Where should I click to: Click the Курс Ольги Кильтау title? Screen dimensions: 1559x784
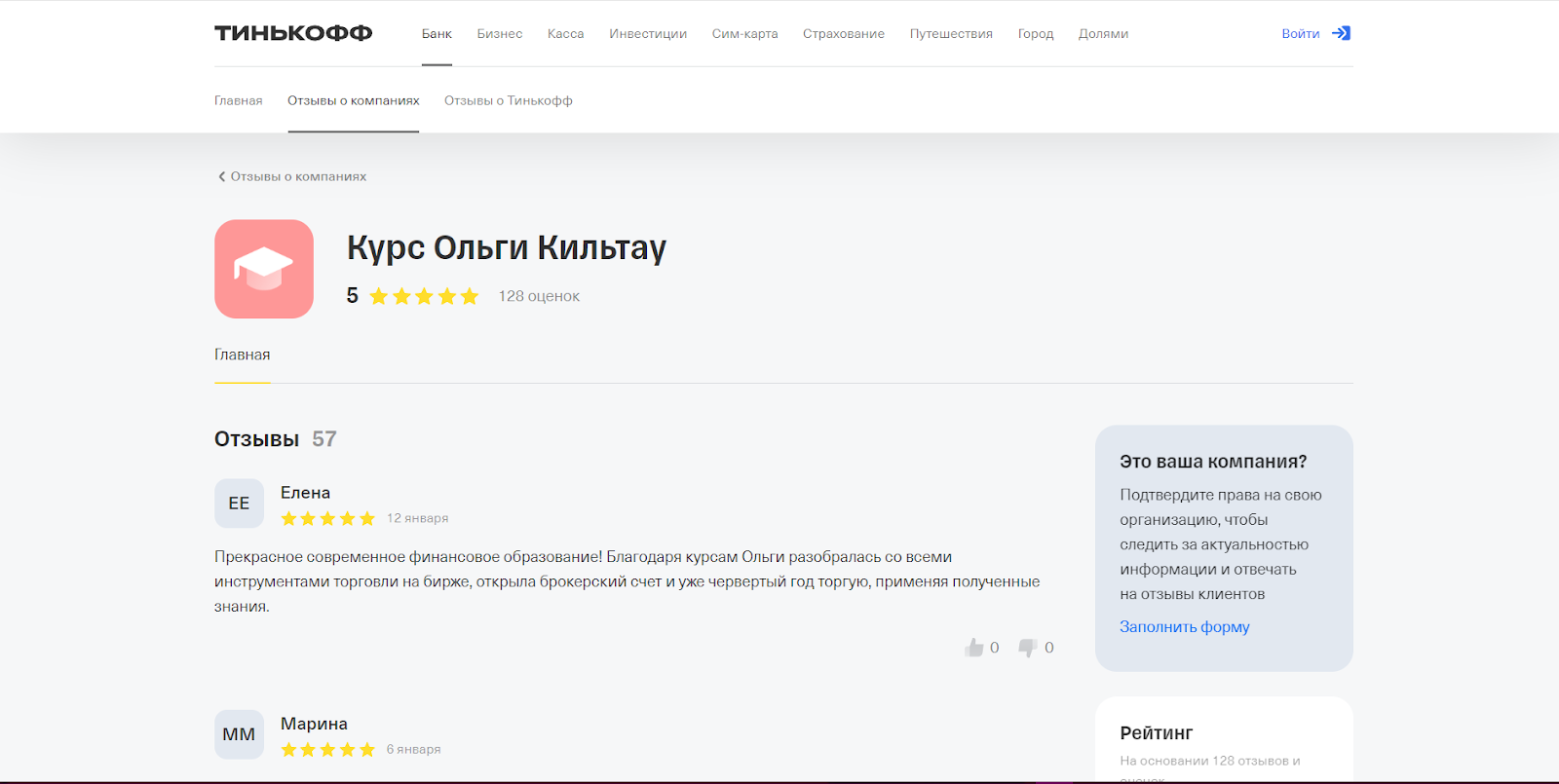507,247
